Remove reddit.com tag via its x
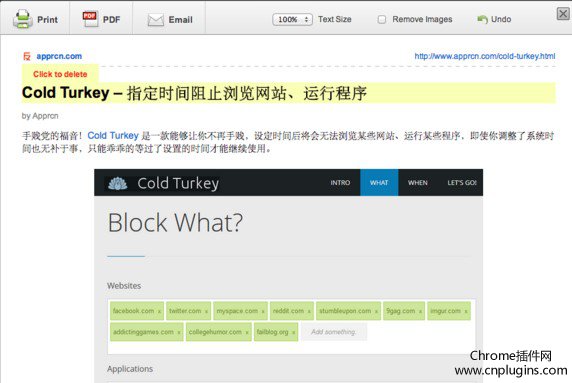 pyautogui.click(x=309, y=312)
